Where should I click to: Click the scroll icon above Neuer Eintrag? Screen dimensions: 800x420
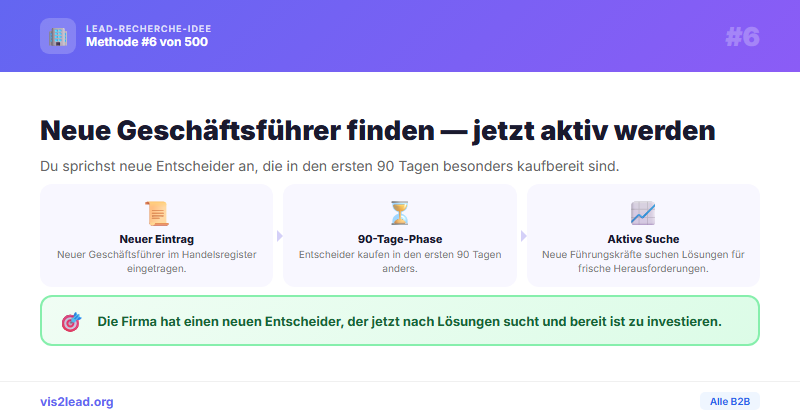(x=157, y=213)
